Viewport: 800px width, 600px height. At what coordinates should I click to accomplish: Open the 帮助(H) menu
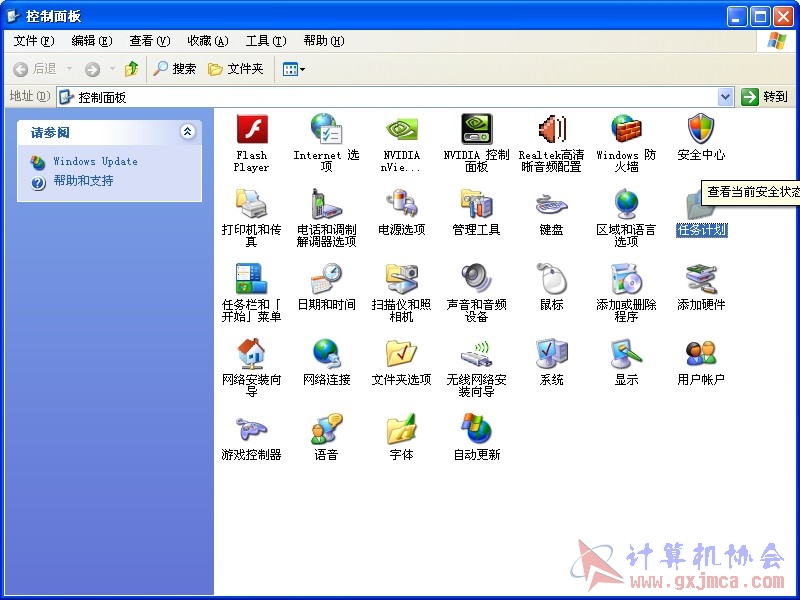[324, 41]
